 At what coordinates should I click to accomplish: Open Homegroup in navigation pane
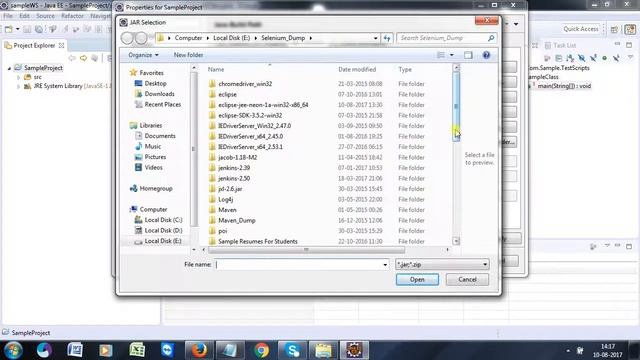click(x=156, y=189)
